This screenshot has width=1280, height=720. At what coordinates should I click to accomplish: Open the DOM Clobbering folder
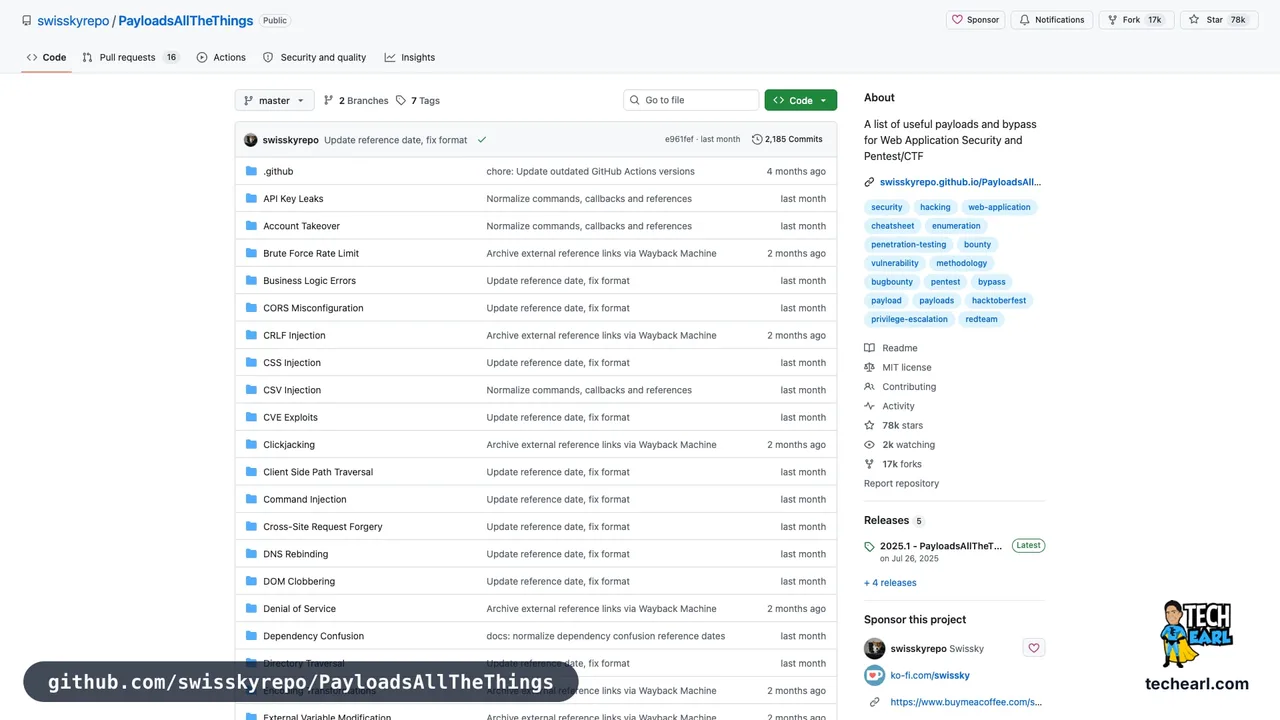[x=299, y=581]
